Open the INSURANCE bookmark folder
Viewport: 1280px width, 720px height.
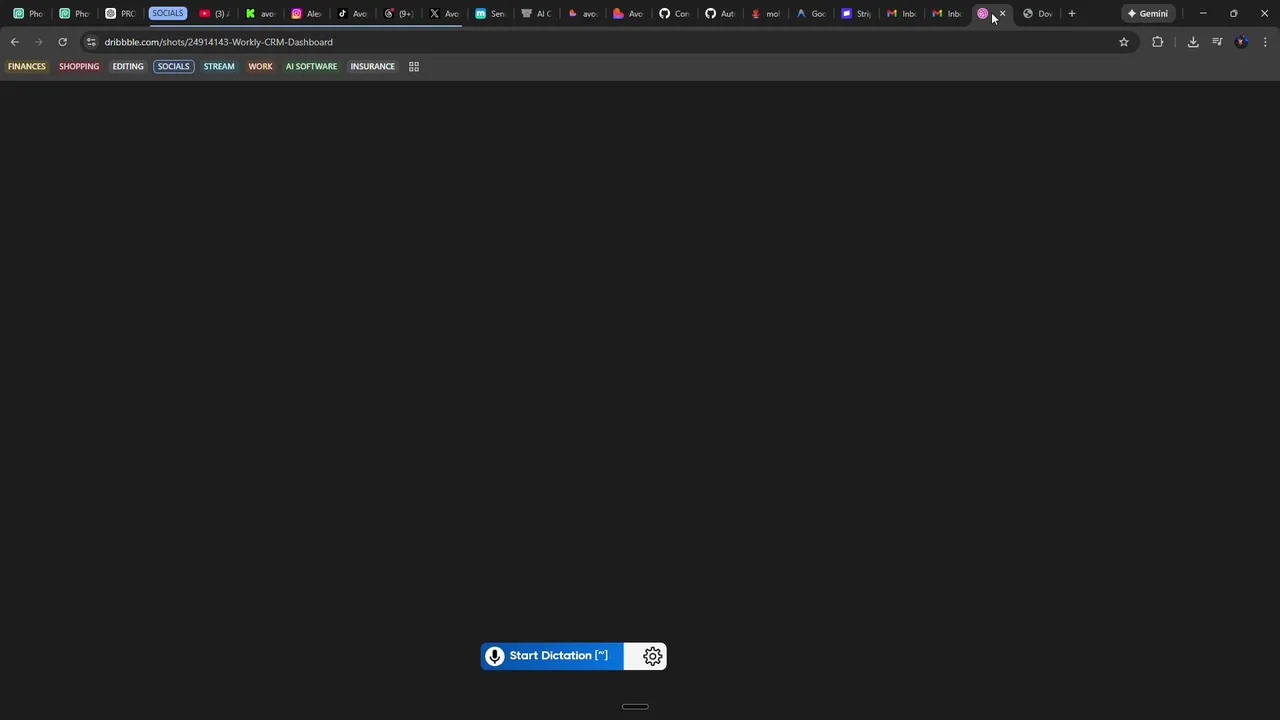(x=372, y=66)
